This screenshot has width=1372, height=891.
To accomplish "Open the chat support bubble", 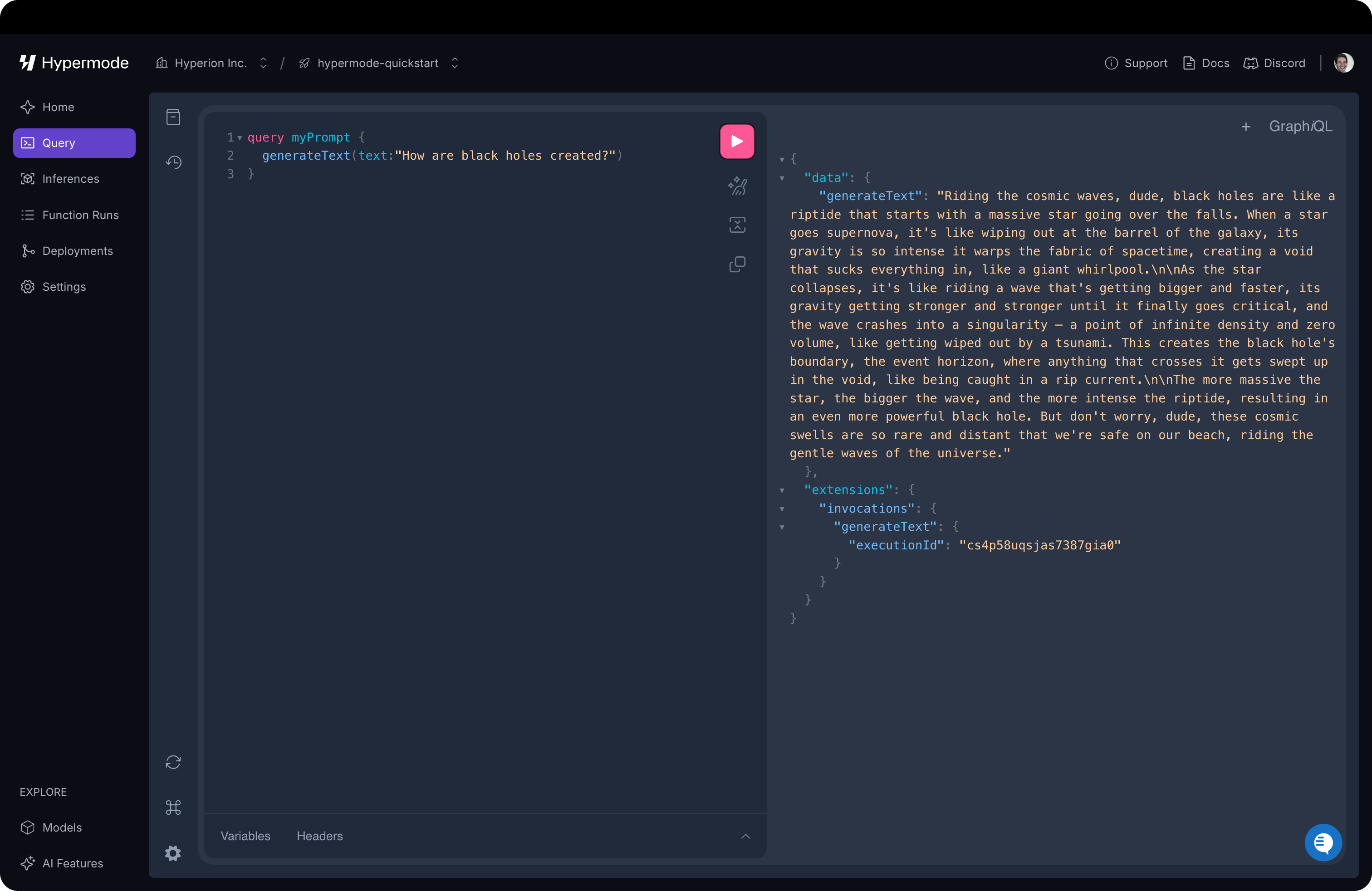I will tap(1323, 842).
